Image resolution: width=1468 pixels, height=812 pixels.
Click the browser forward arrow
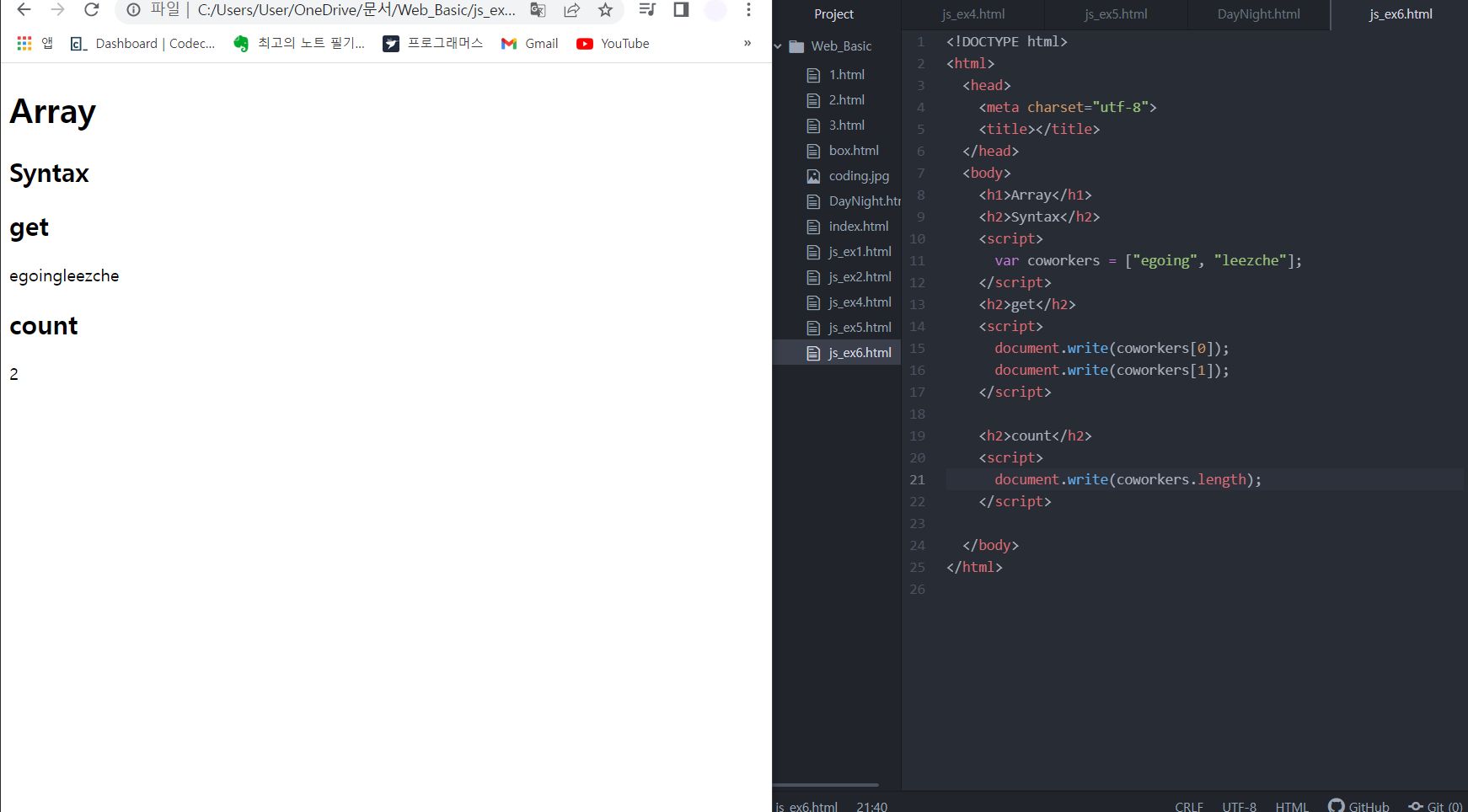(x=57, y=10)
